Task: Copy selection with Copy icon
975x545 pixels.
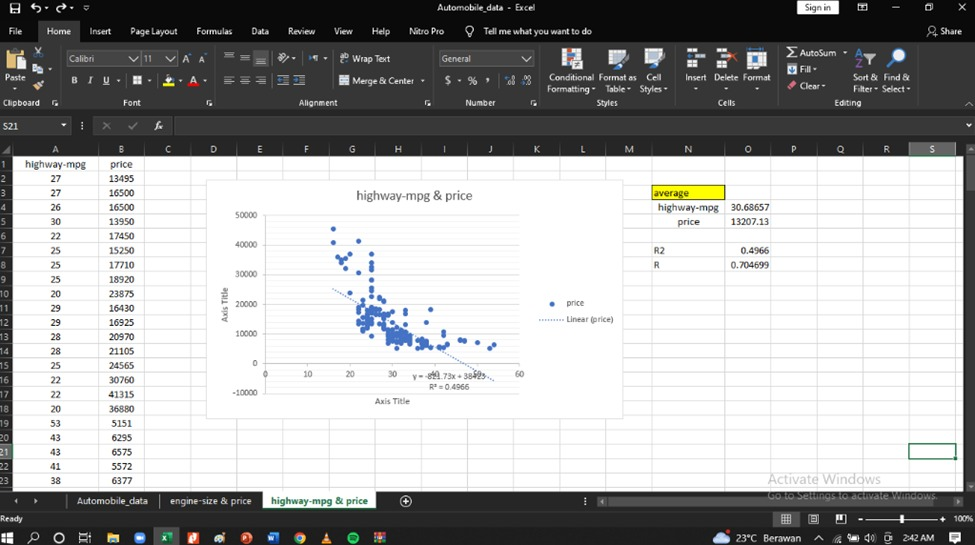Action: click(39, 69)
